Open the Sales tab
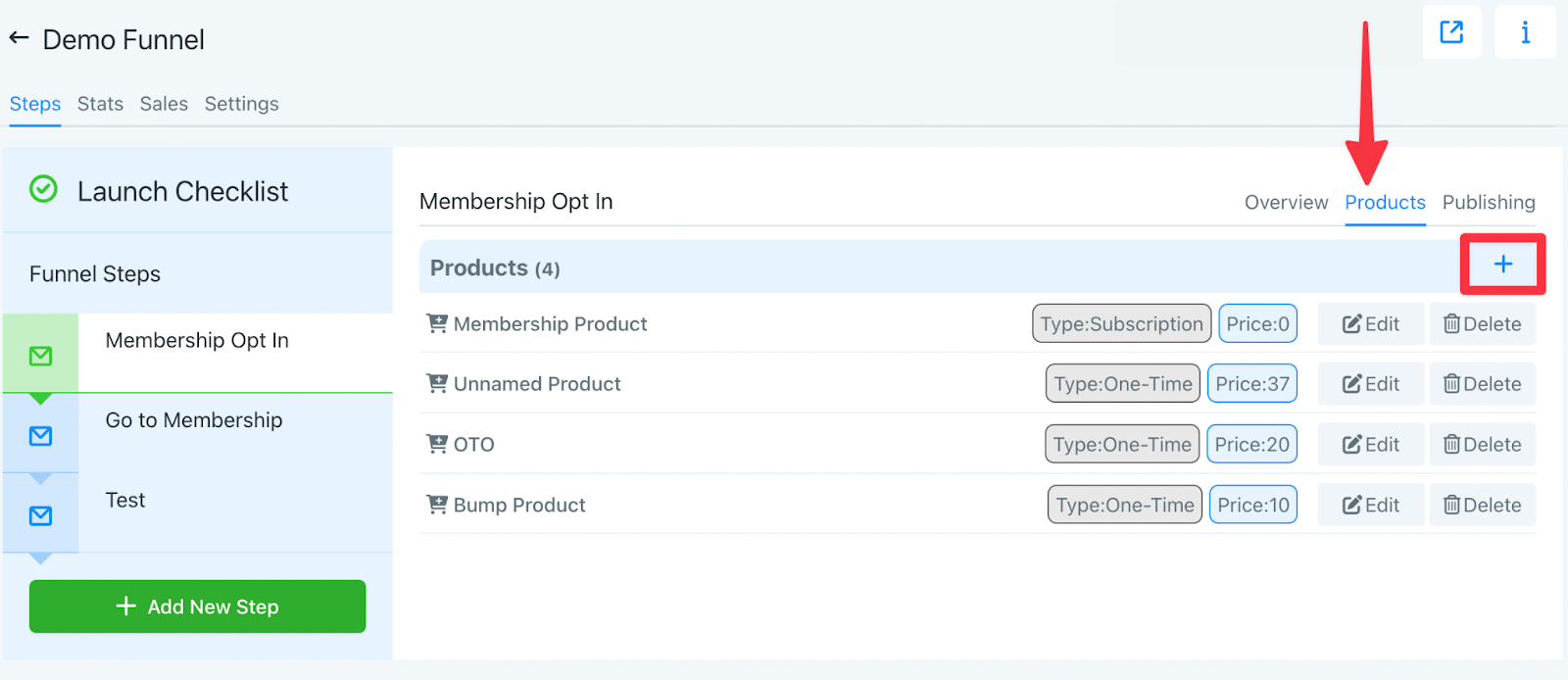Image resolution: width=1568 pixels, height=680 pixels. coord(164,104)
